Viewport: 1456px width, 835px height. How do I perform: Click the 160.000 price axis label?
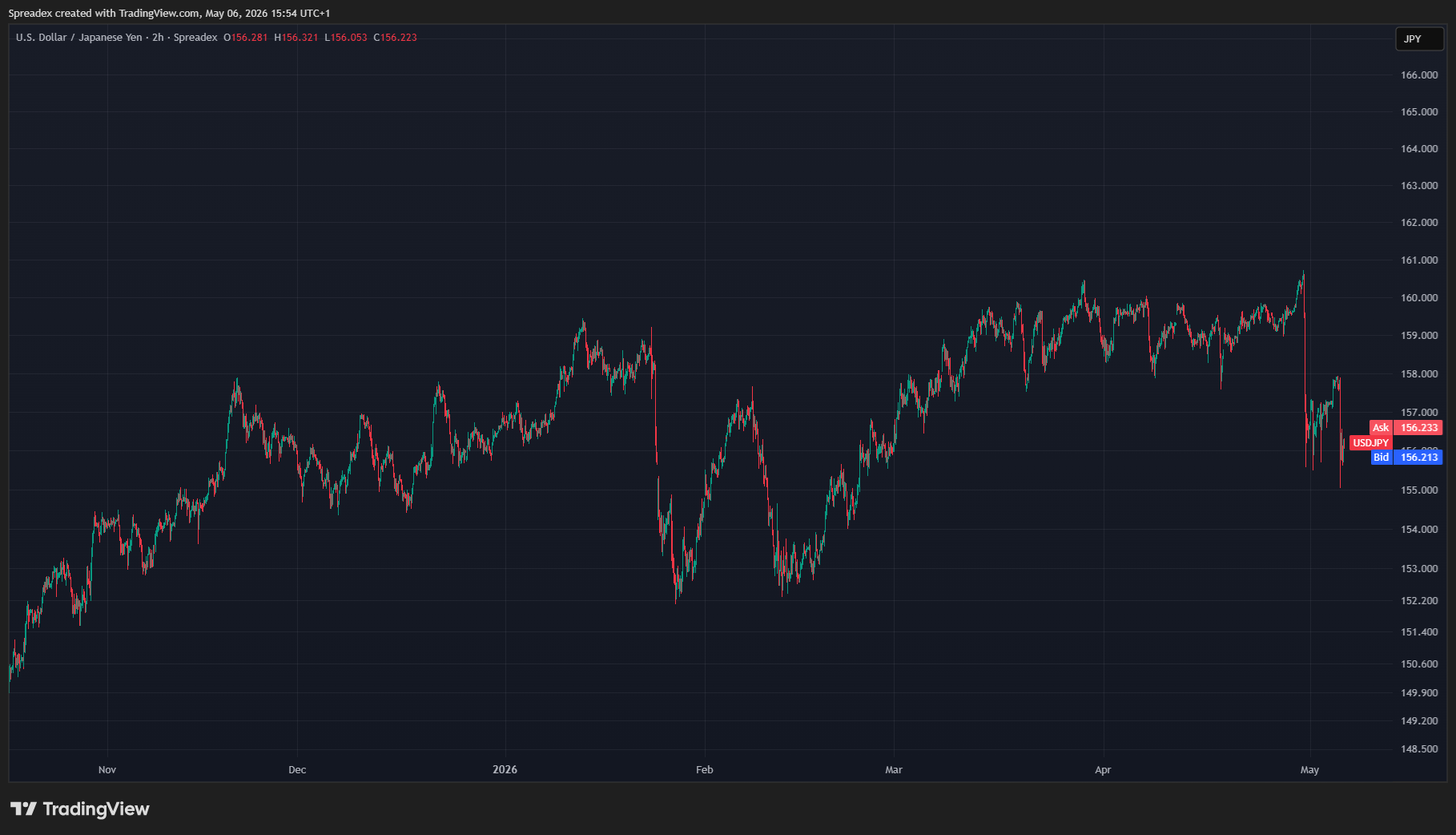(x=1419, y=298)
